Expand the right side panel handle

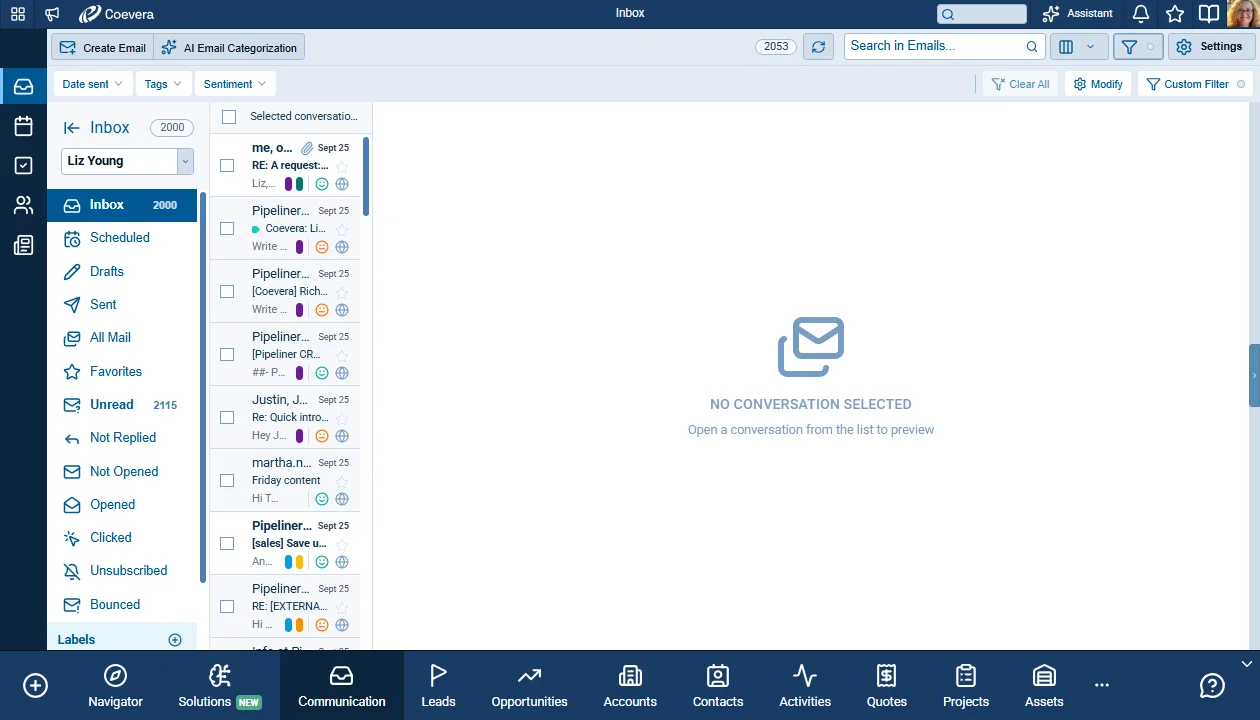click(x=1254, y=375)
